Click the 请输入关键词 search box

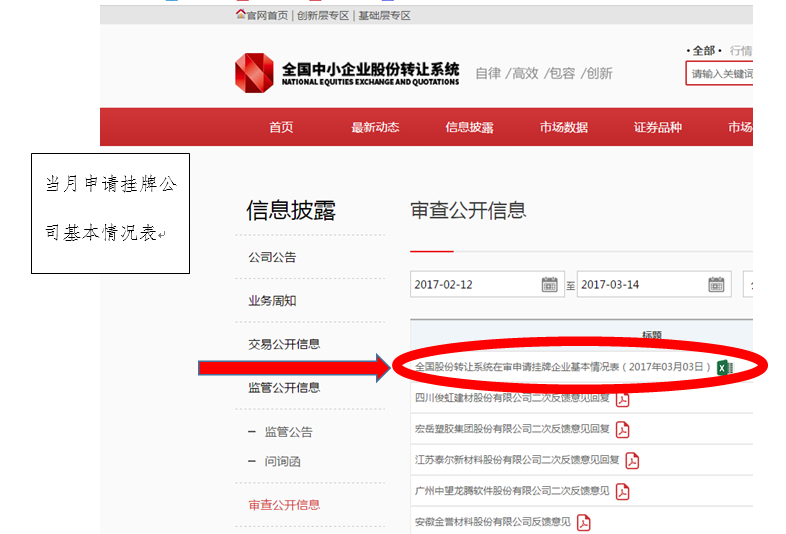click(720, 73)
